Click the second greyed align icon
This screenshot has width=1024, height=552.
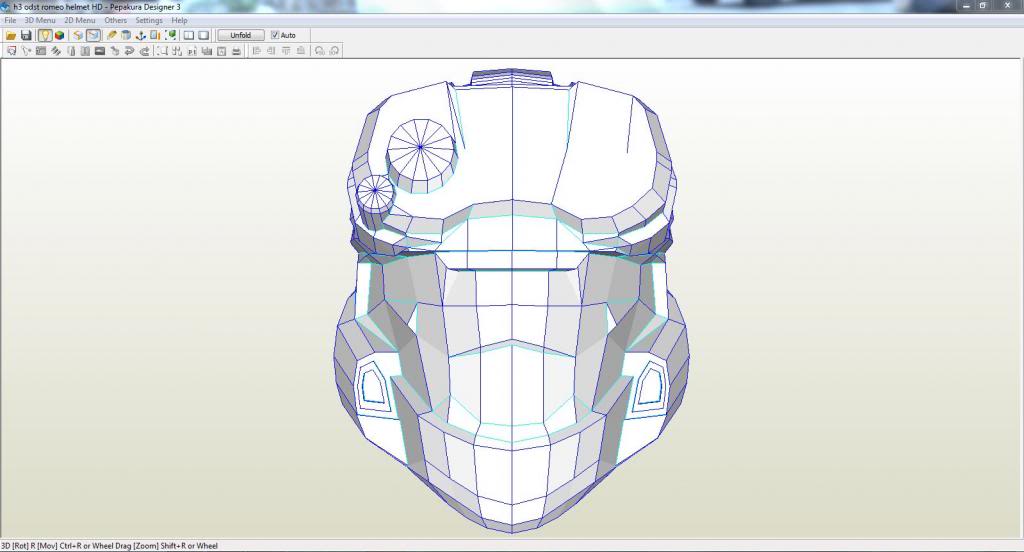point(271,51)
